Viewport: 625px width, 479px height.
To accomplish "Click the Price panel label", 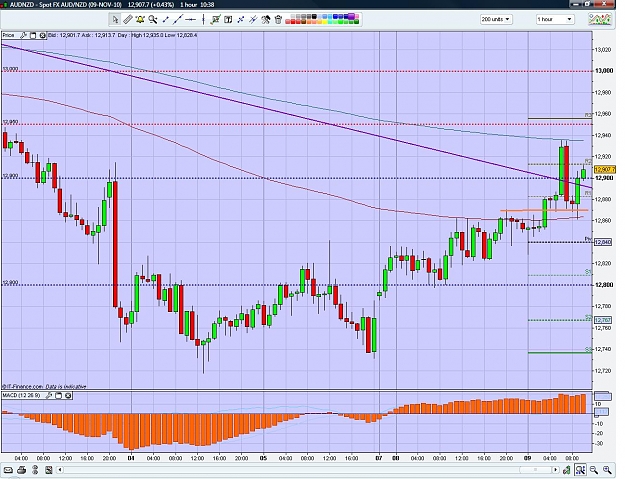I will pos(8,35).
